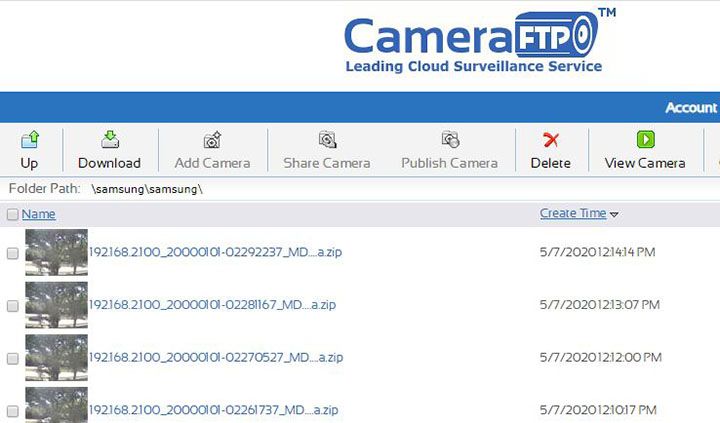Click the red Delete icon

click(x=550, y=141)
